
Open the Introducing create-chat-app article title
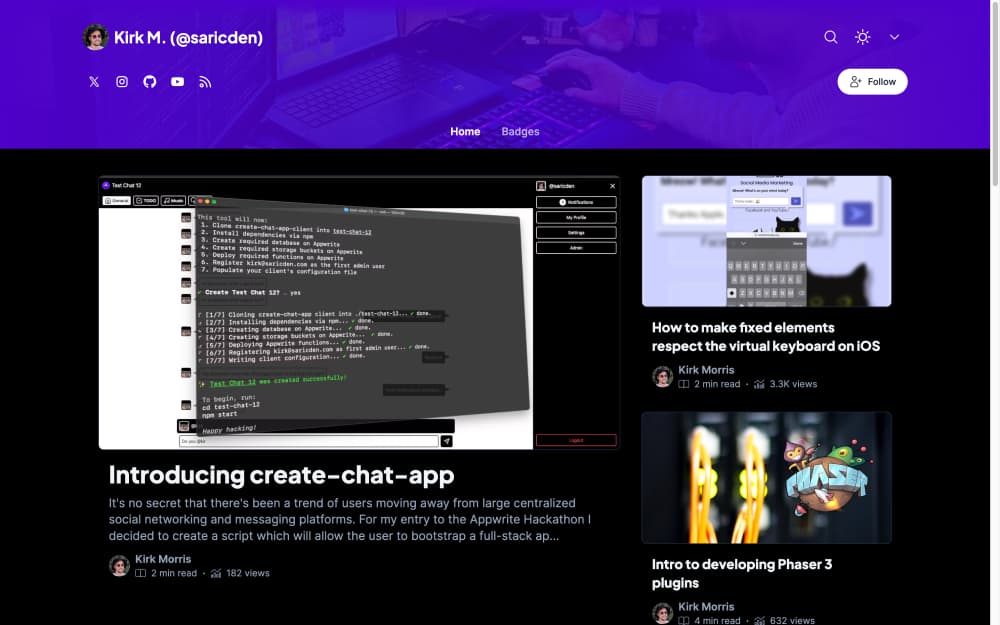[x=281, y=474]
